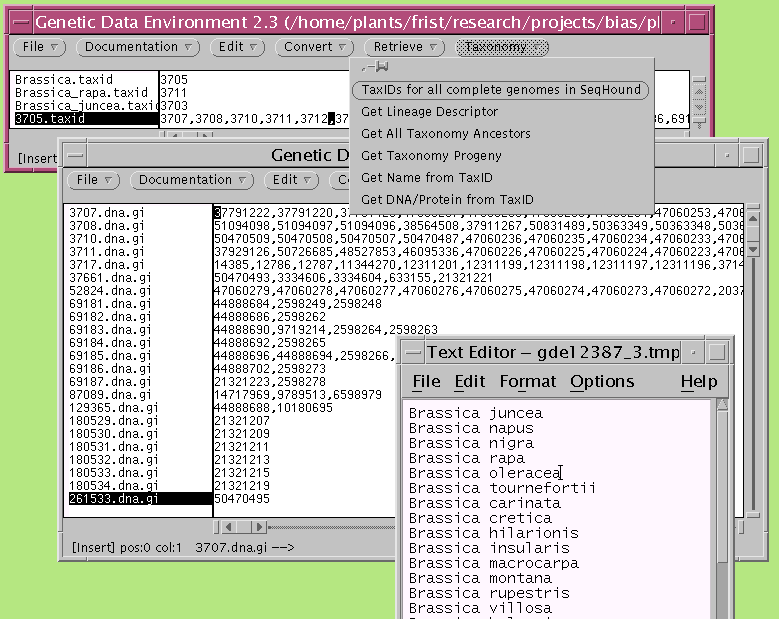
Task: Select 3707.dna.gi in sequence list
Action: click(x=107, y=213)
